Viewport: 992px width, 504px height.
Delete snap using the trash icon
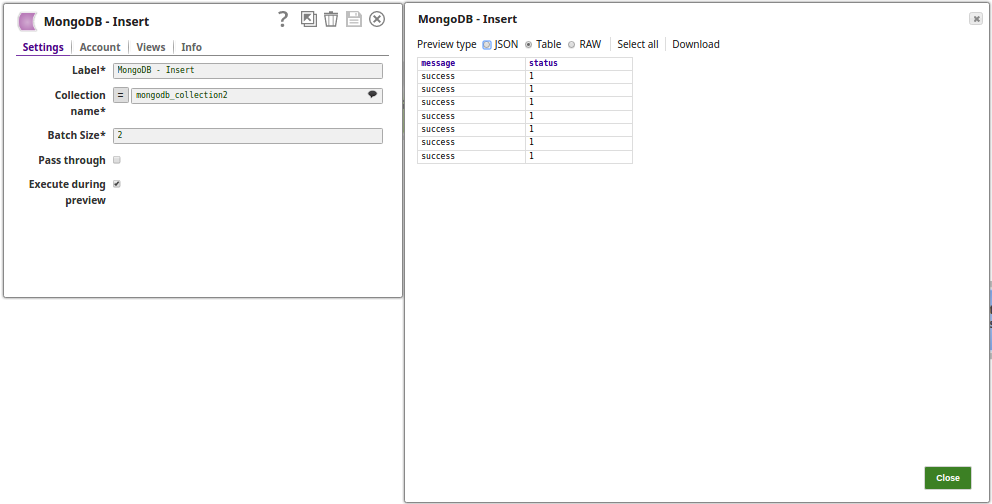click(x=331, y=19)
